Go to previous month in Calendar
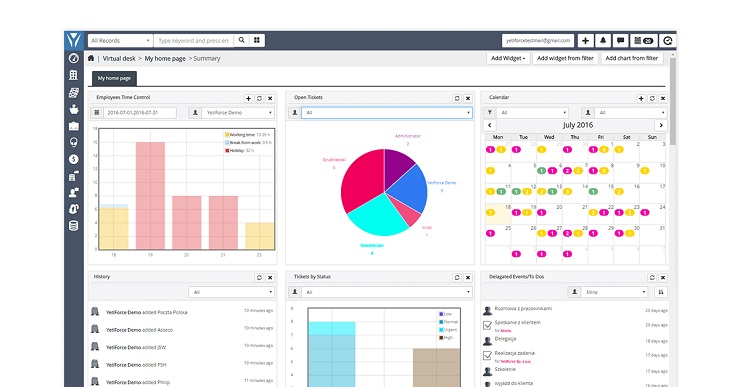Image resolution: width=740 pixels, height=387 pixels. 490,125
